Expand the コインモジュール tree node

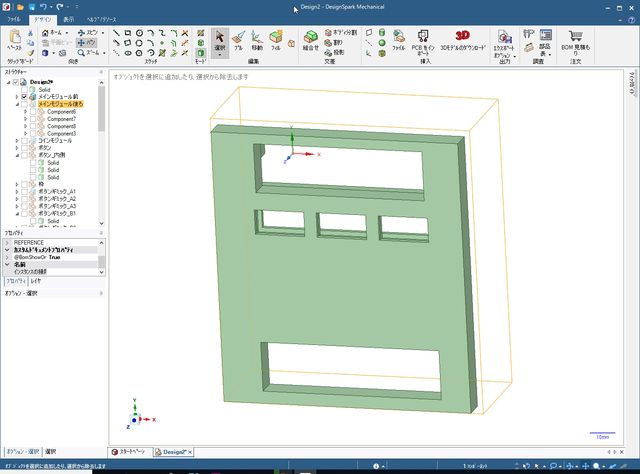[x=17, y=140]
